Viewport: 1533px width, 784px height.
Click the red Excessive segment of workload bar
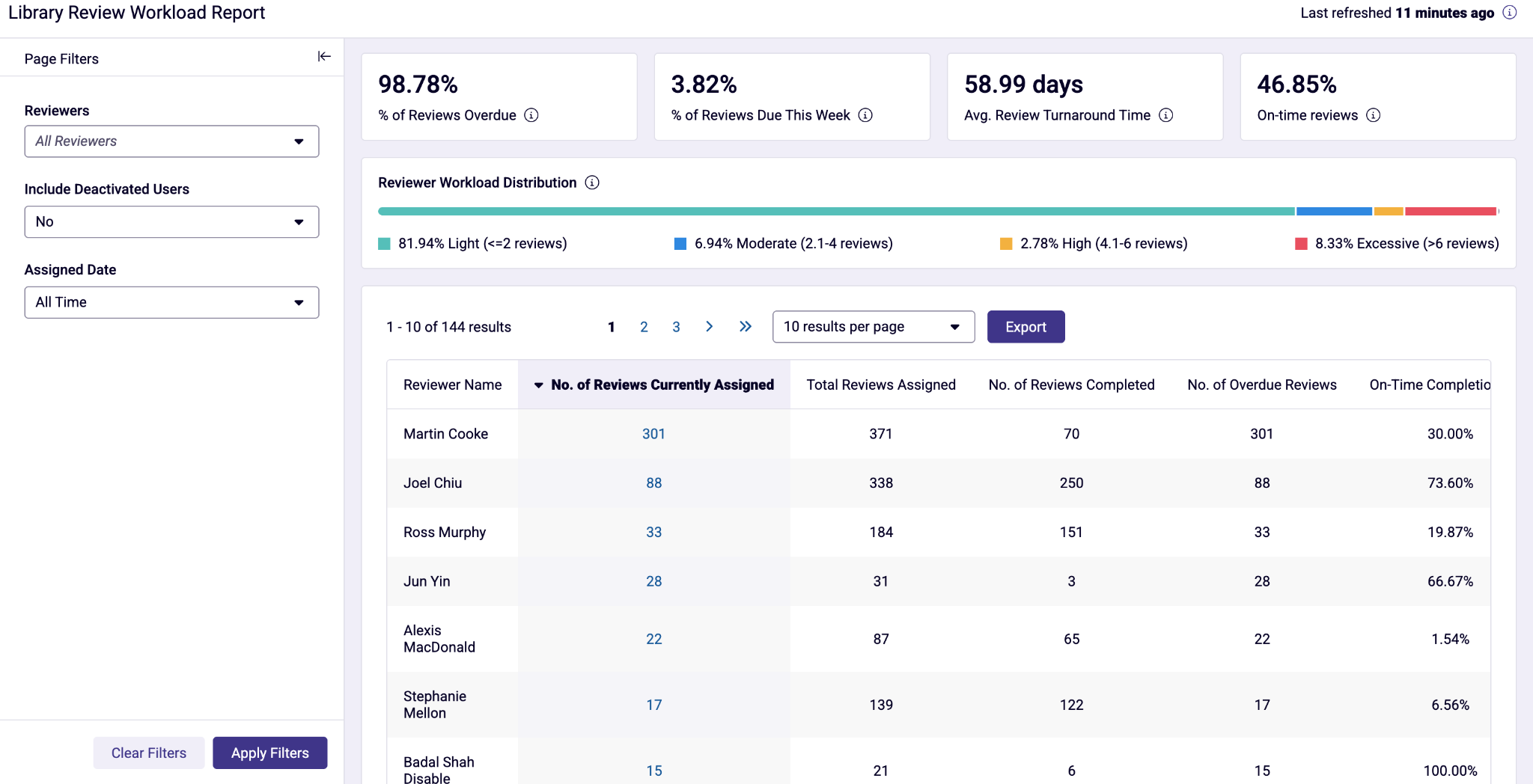coord(1451,212)
